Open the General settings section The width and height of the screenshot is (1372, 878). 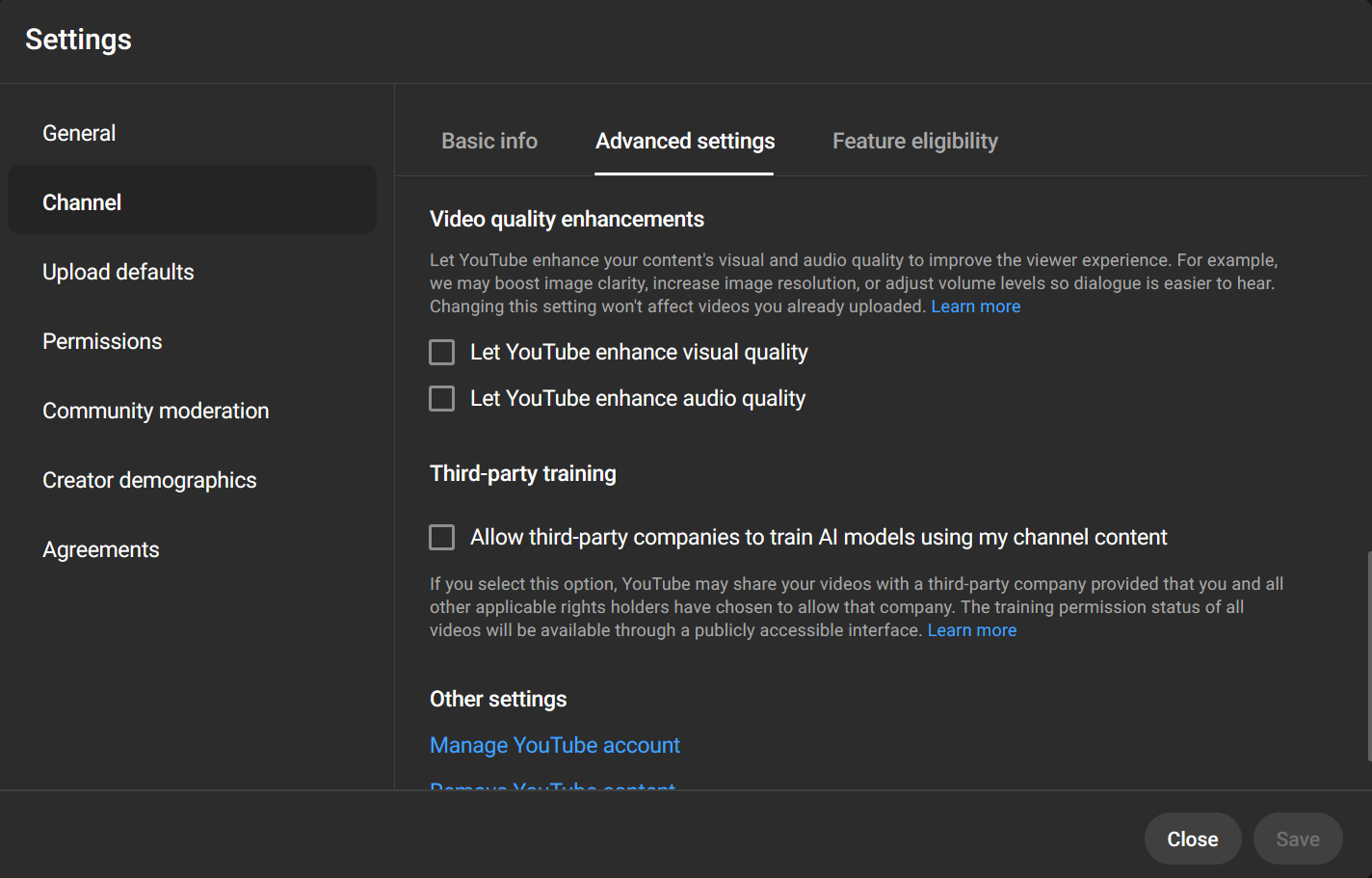point(79,133)
